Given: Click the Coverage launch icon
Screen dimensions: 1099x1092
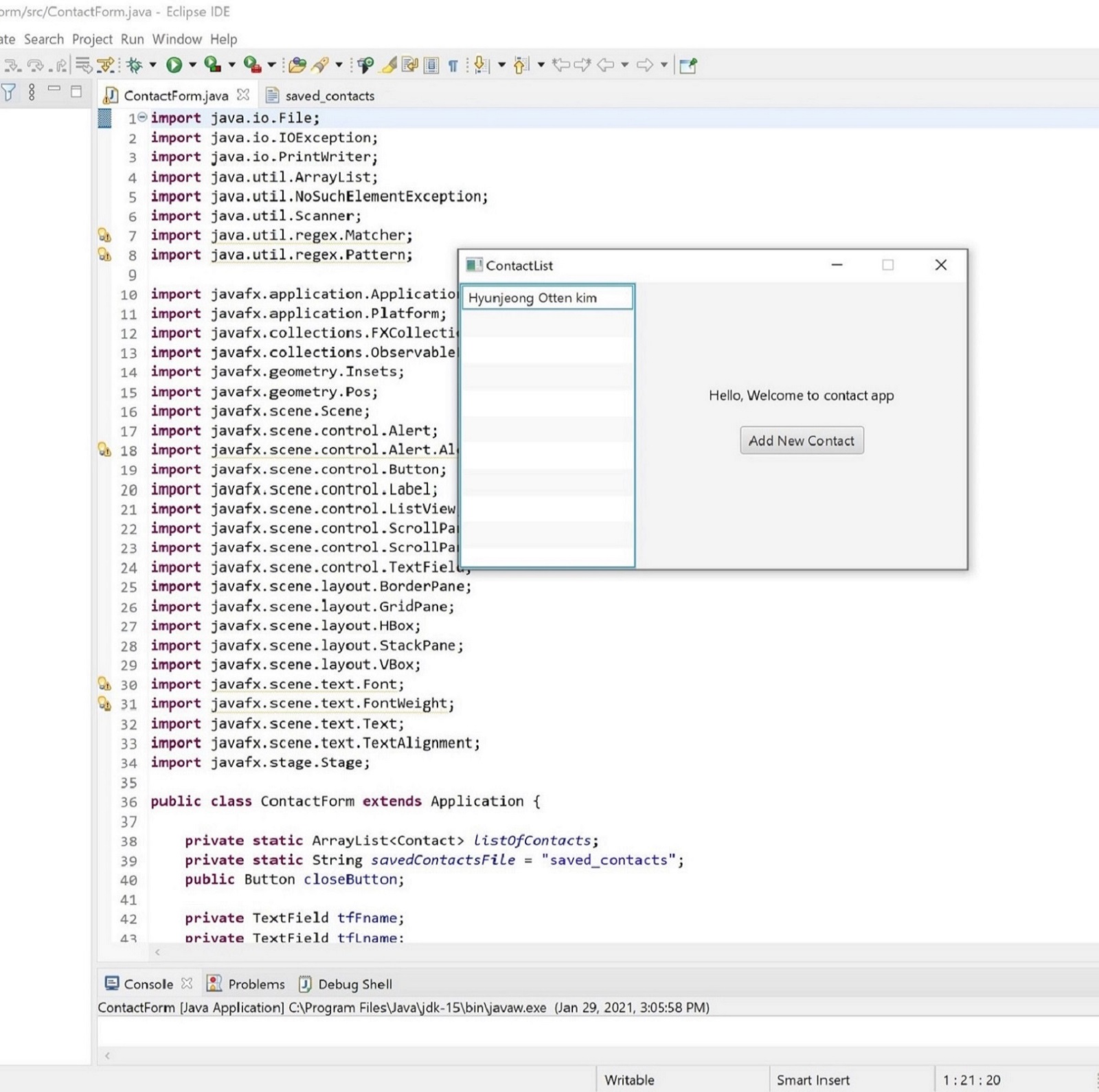Looking at the screenshot, I should tap(213, 65).
